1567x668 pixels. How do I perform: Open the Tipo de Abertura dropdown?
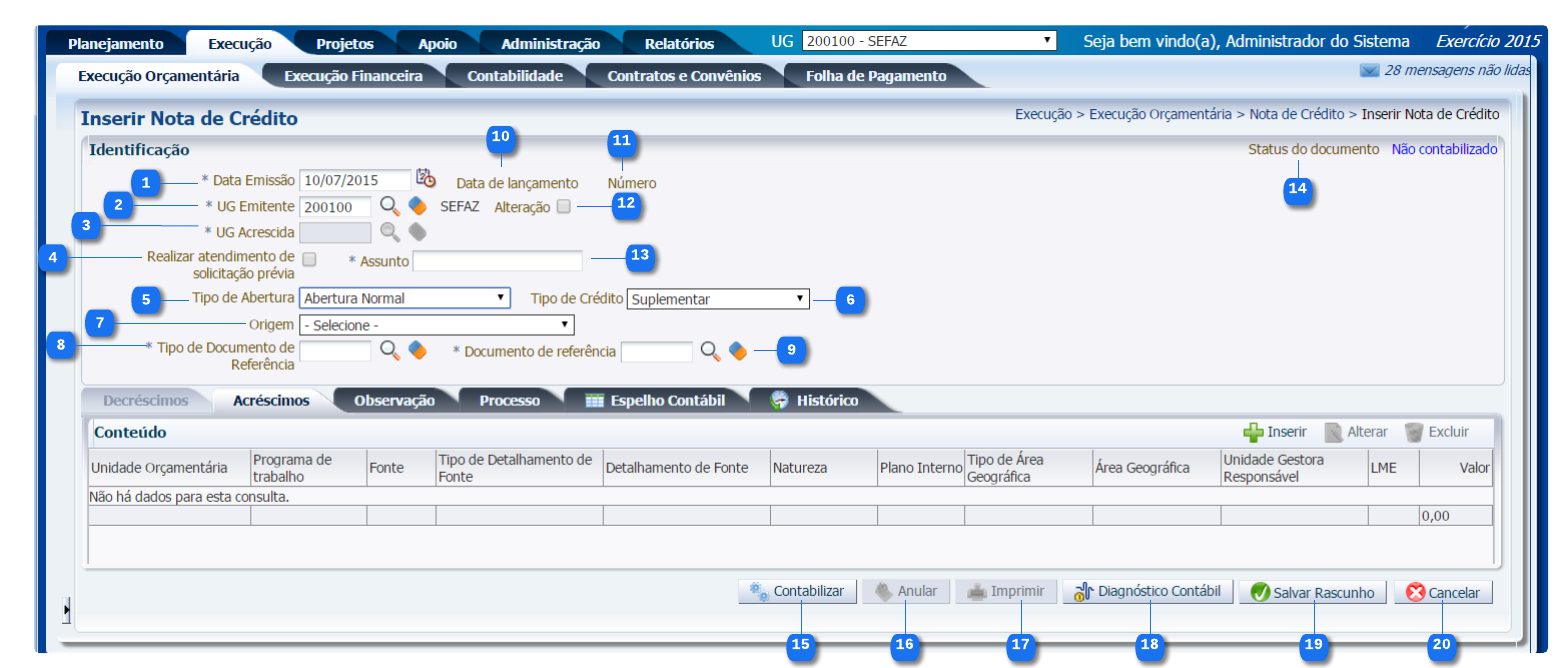(x=404, y=298)
